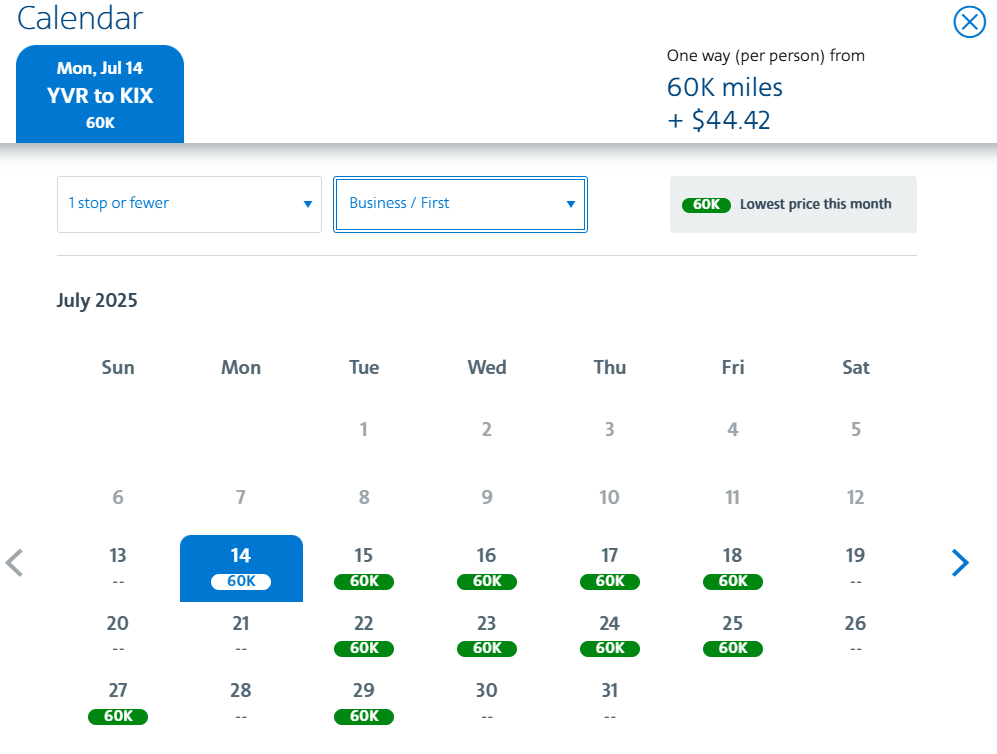
Task: Select the Mon, Jul 14 flight tab
Action: (x=100, y=93)
